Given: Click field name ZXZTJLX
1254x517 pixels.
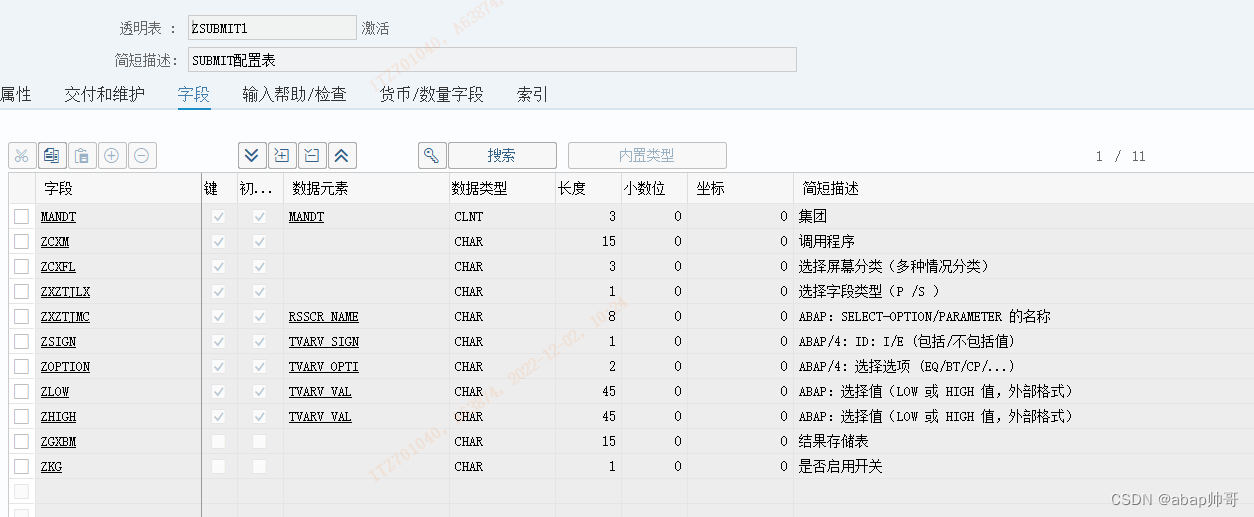Looking at the screenshot, I should (65, 291).
